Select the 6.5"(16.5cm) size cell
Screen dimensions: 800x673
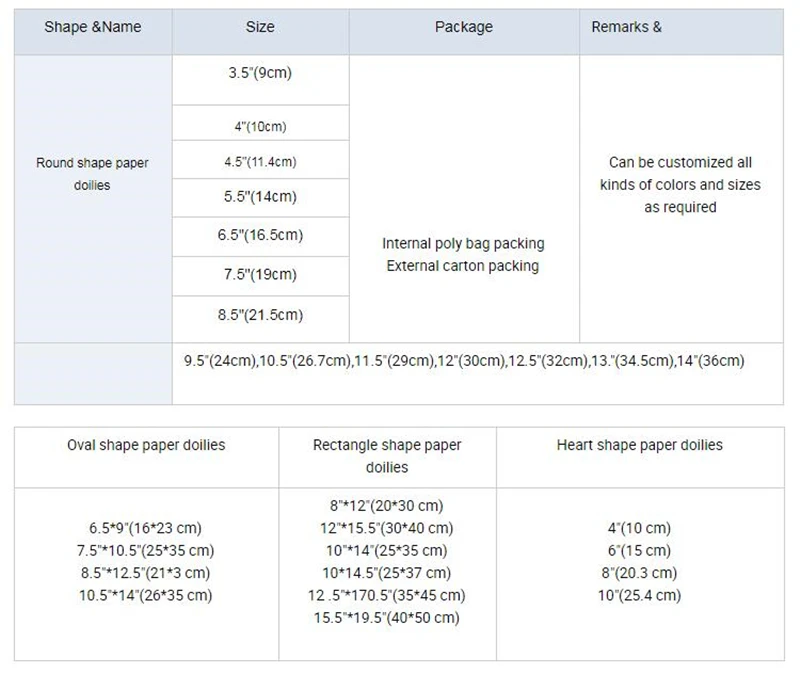pos(260,235)
